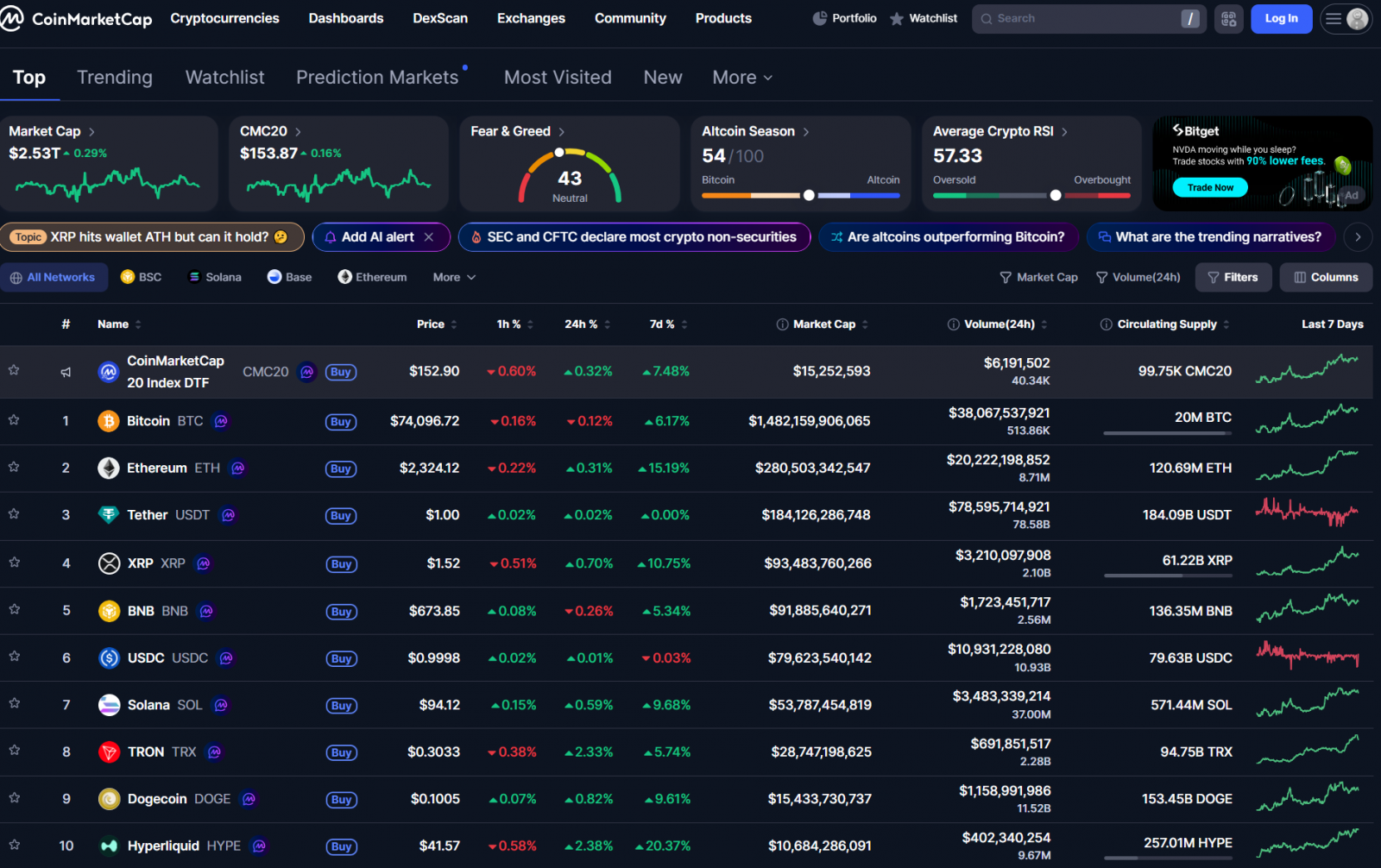Expand the More tabs dropdown
The height and width of the screenshot is (868, 1381).
741,77
